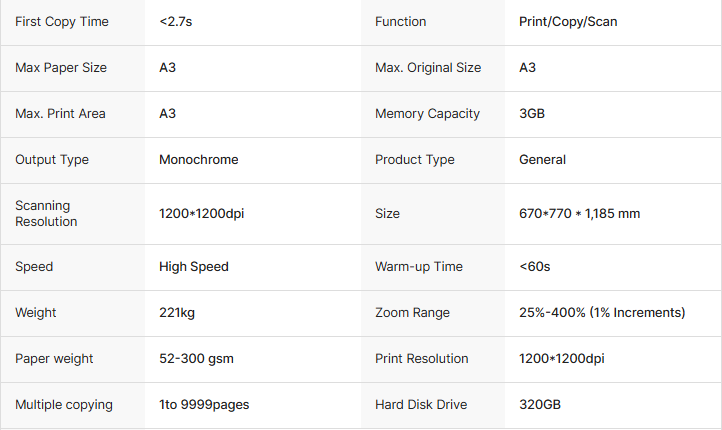Click the First Copy Time label
Screen dimensions: 722x430
point(62,22)
